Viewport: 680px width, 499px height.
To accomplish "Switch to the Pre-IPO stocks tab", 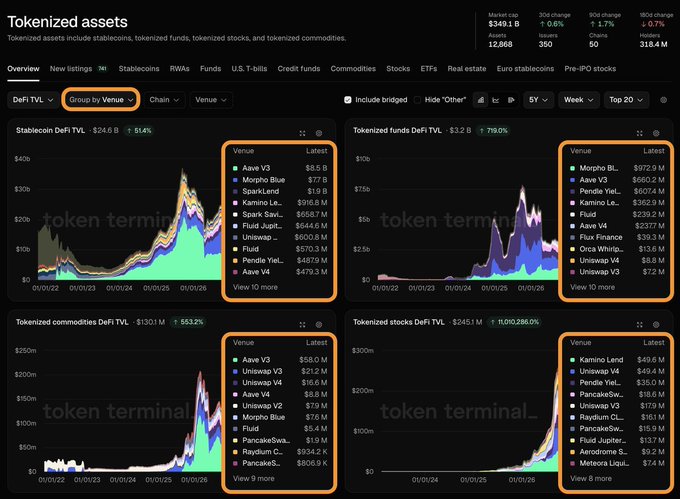I will pyautogui.click(x=590, y=68).
